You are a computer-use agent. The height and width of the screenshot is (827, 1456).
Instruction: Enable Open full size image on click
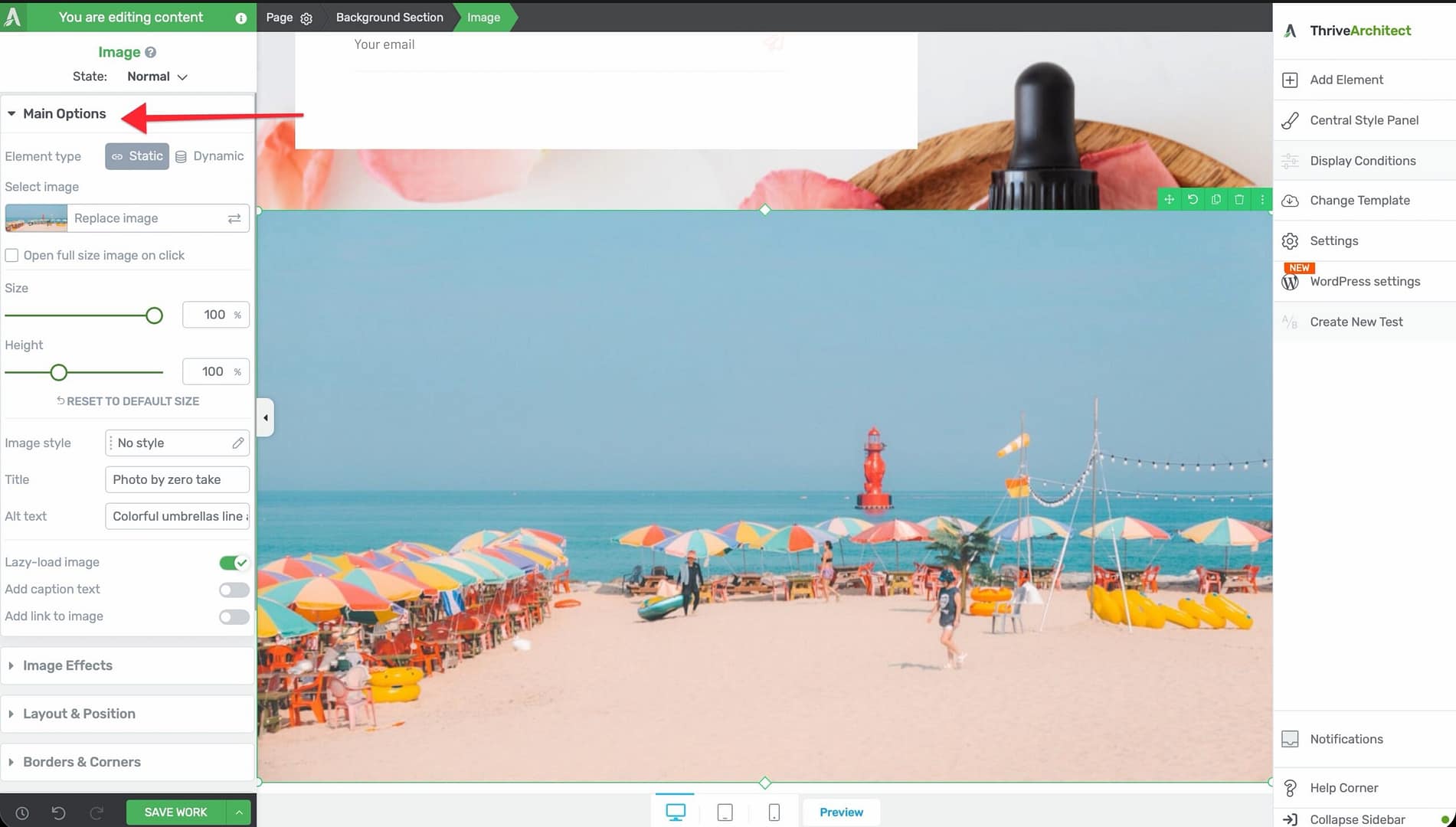[x=12, y=256]
